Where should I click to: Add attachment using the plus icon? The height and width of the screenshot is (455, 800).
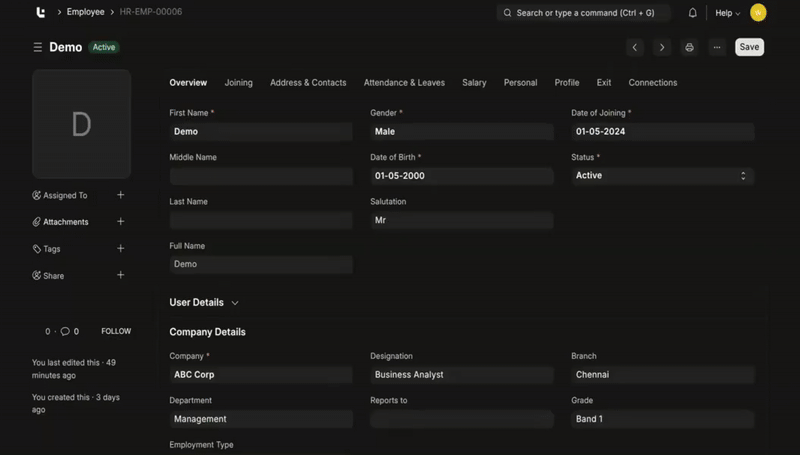click(121, 222)
